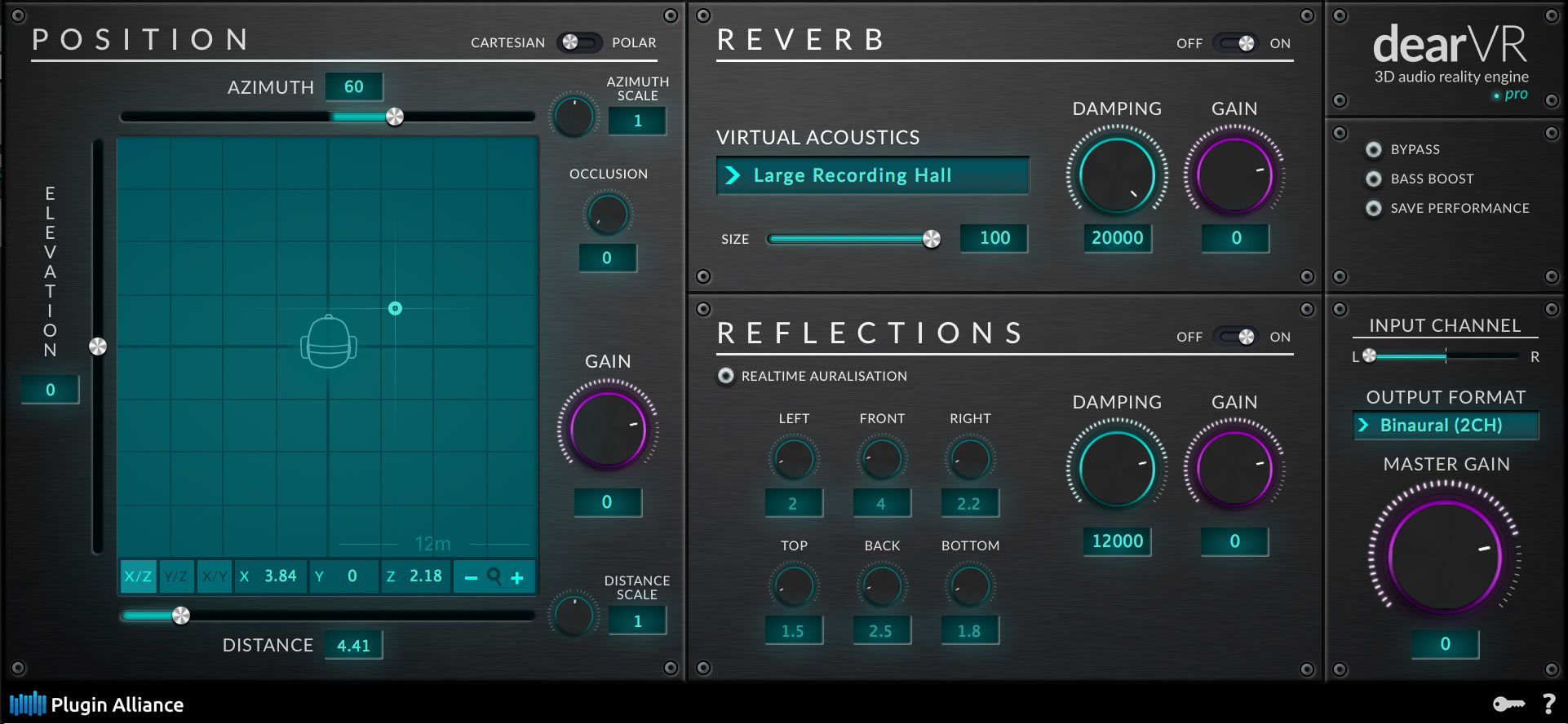Click the zoom out minus icon
The width and height of the screenshot is (1568, 724).
click(471, 577)
